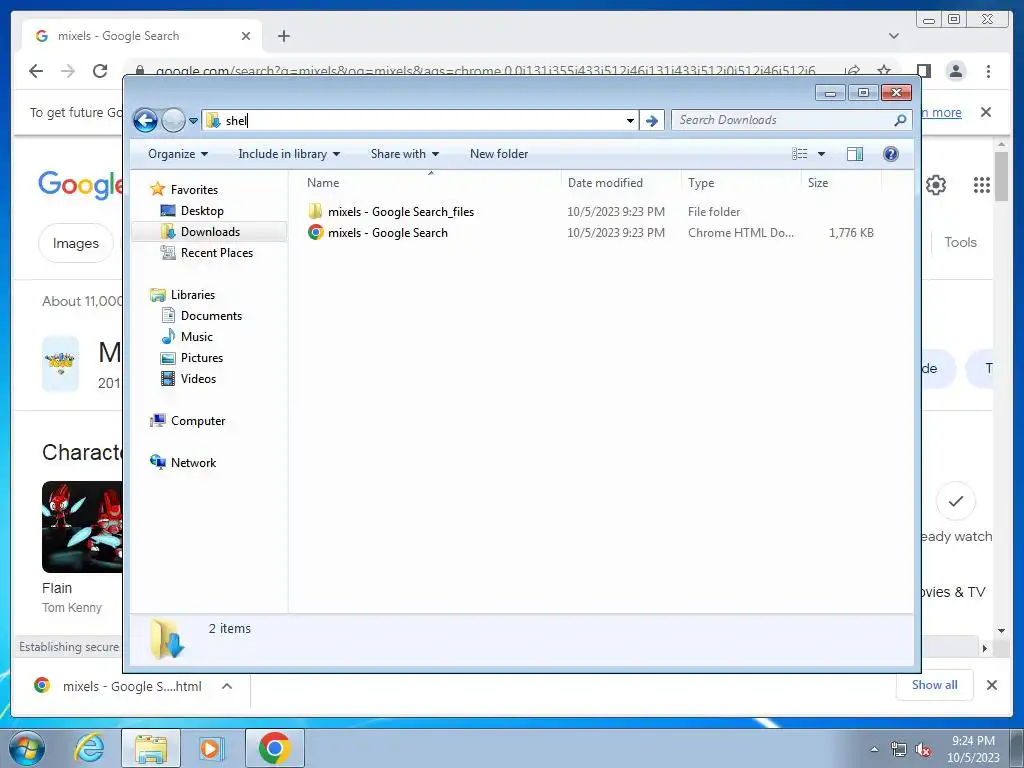Click the Chrome icon of the HTML file
This screenshot has height=768, width=1024.
[315, 232]
